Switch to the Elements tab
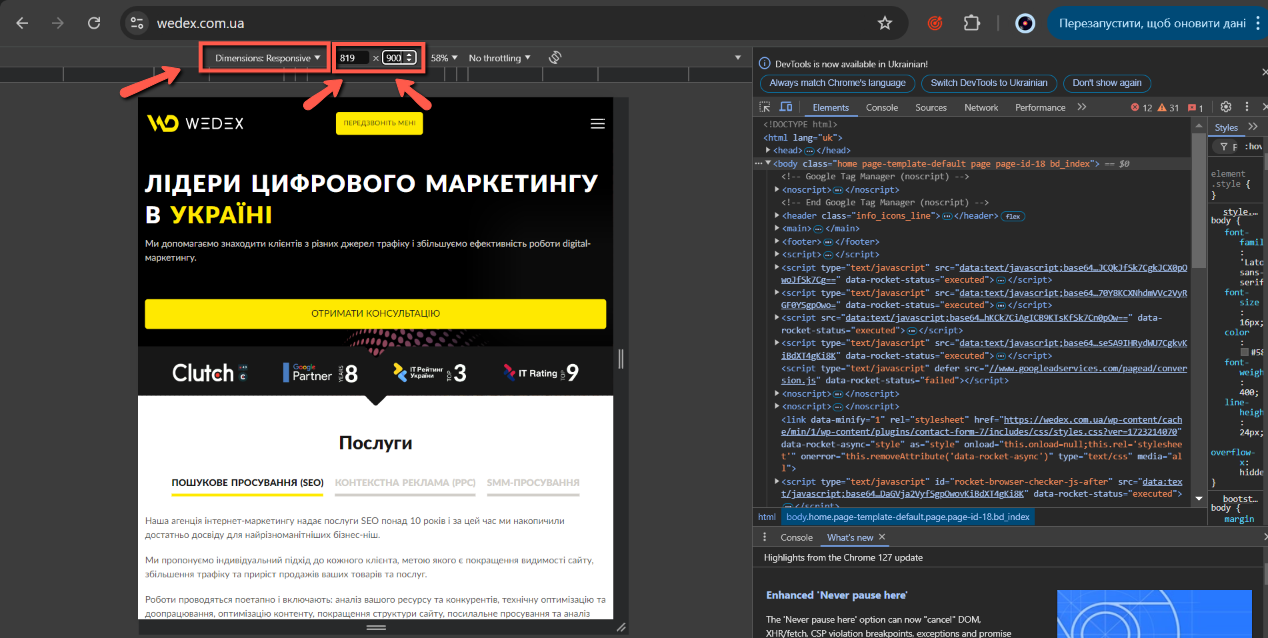The height and width of the screenshot is (638, 1268). point(830,107)
